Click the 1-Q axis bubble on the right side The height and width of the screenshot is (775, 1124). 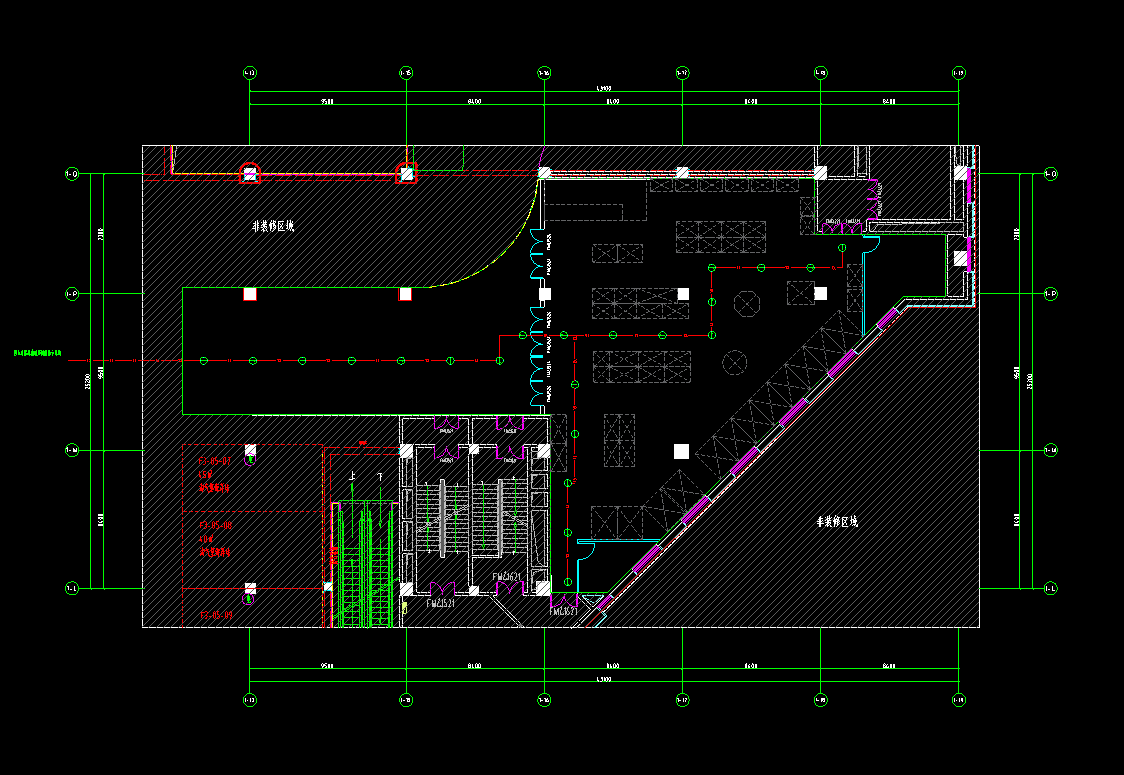coord(1050,175)
